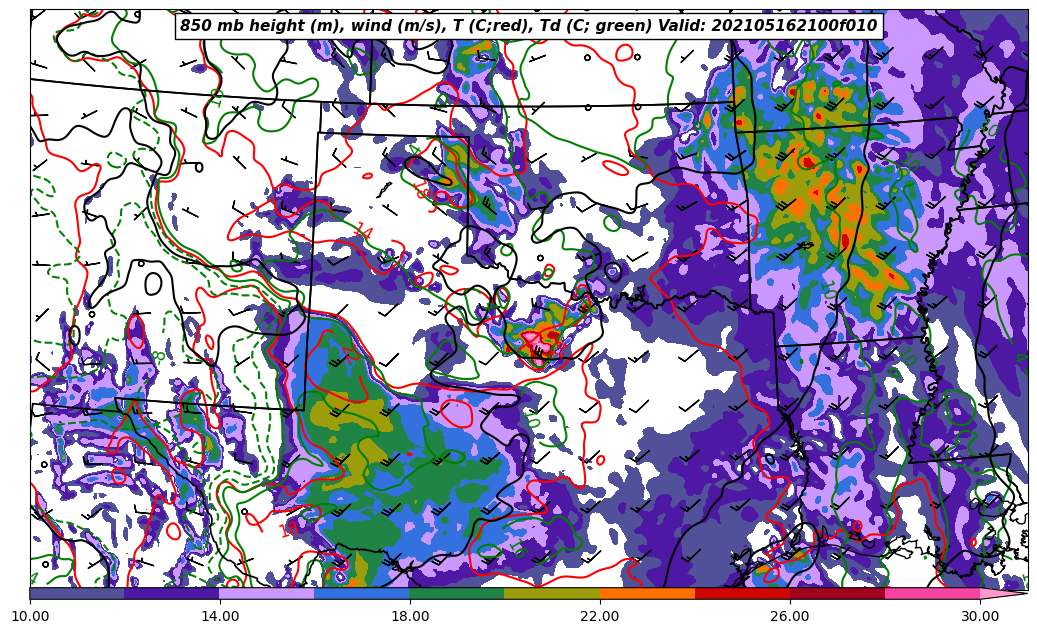Click the 30.00 colorbar tick label
The image size is (1037, 633).
tap(979, 616)
